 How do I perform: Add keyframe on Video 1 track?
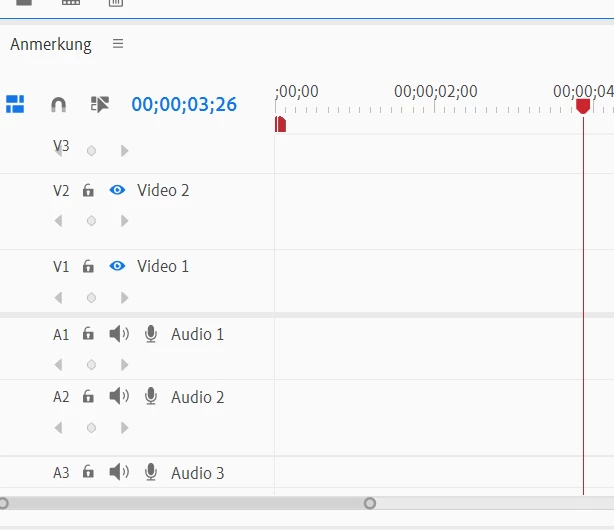(91, 298)
